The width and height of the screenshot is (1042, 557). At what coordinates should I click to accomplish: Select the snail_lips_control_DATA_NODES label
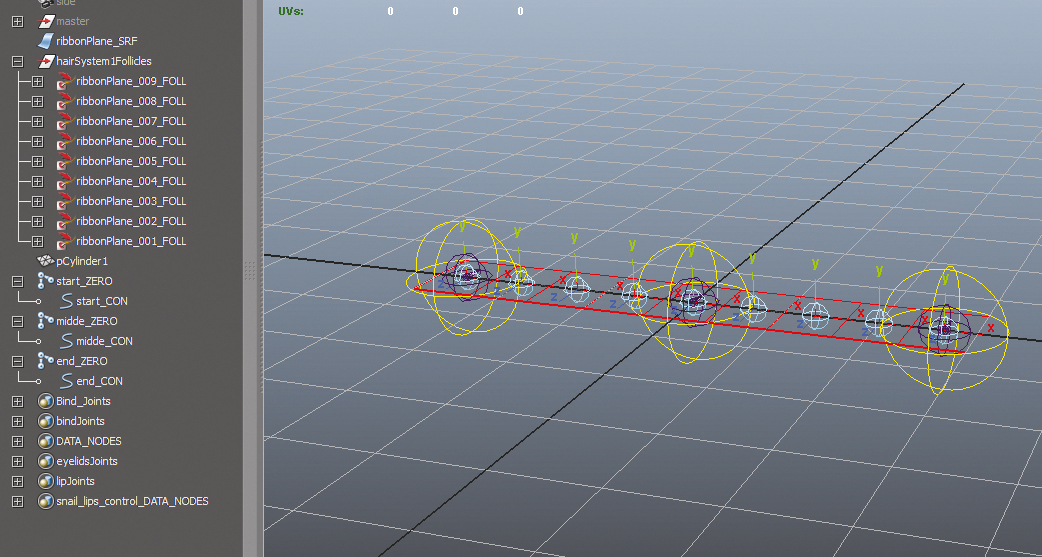pos(132,501)
